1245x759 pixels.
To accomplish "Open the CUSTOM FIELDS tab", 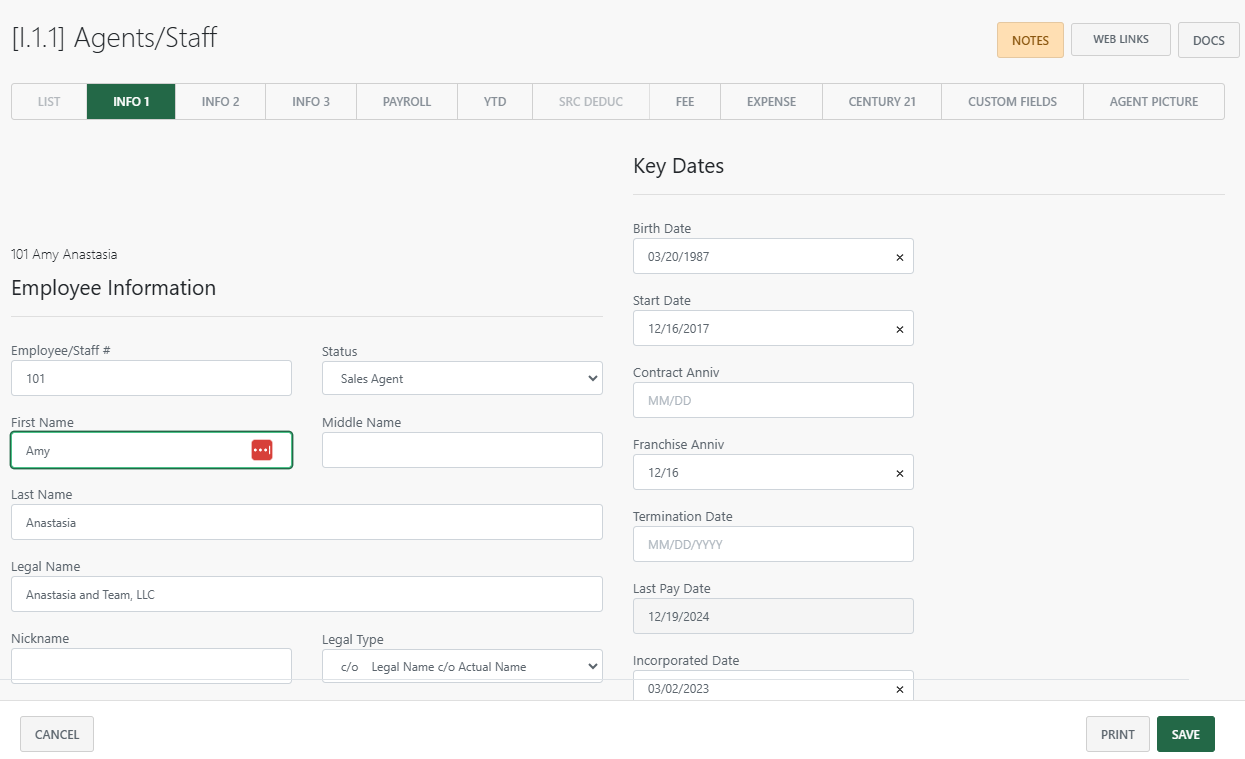I will point(1012,101).
